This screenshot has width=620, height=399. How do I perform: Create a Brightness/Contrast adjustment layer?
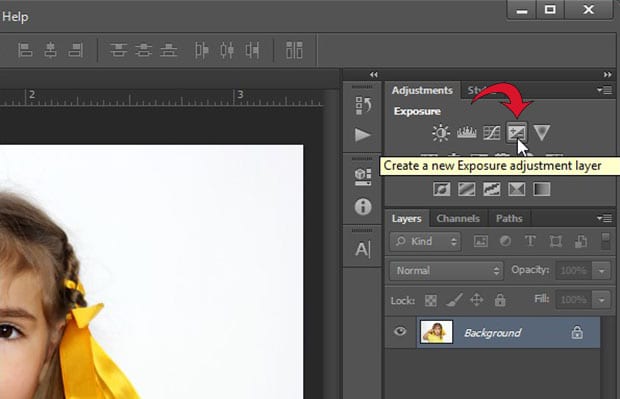[441, 132]
